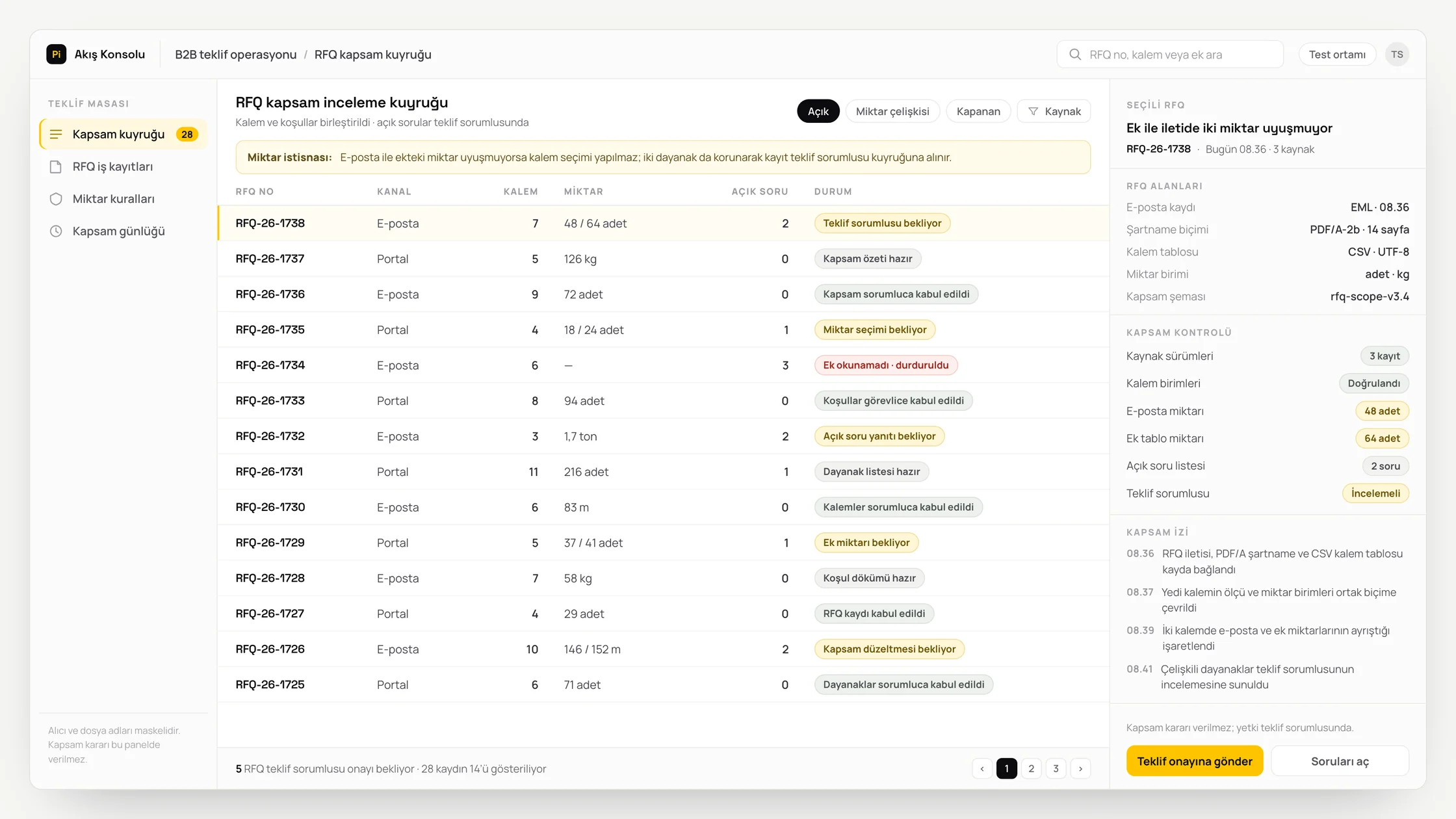Go to previous page arrow

(982, 769)
